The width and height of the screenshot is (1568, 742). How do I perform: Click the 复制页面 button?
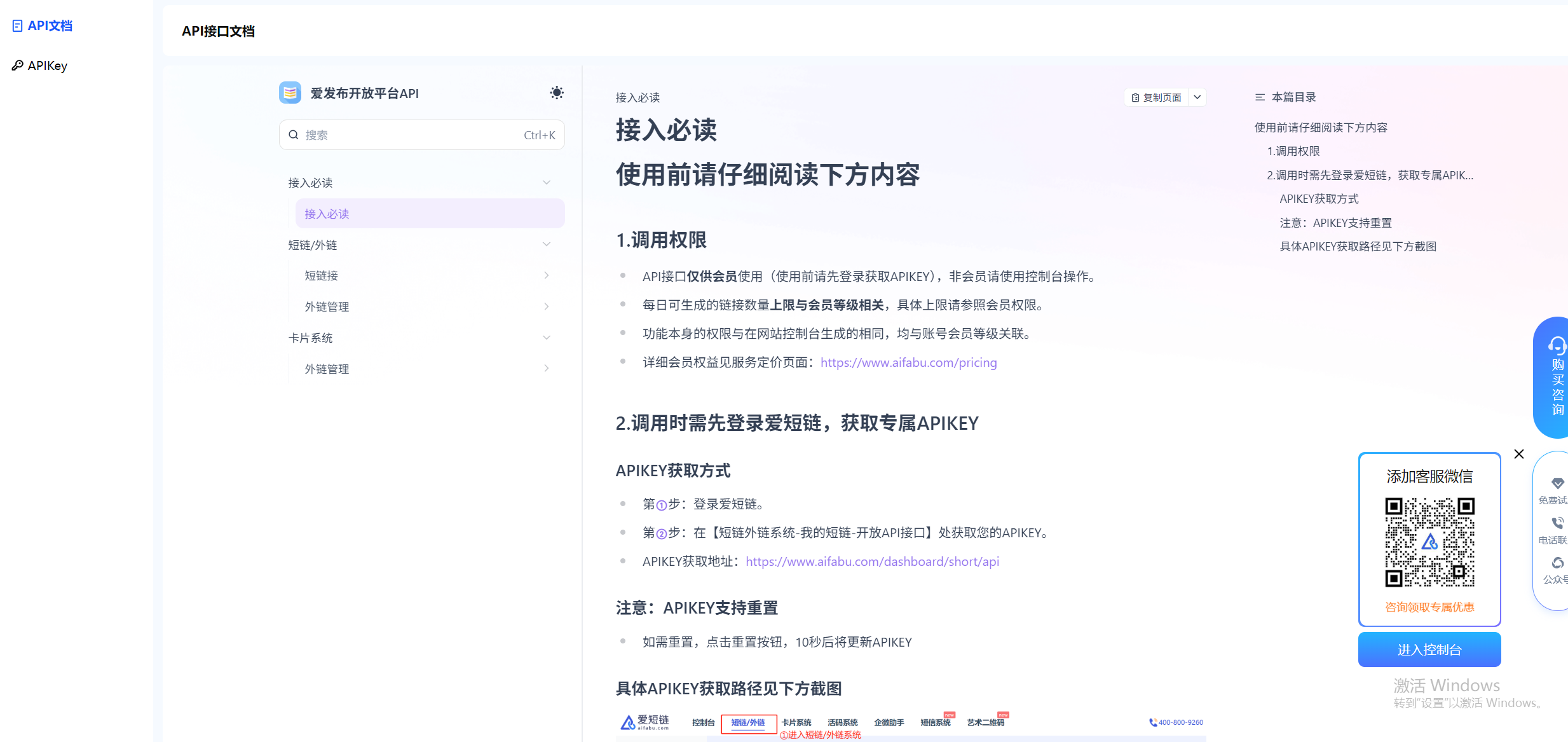pos(1156,97)
